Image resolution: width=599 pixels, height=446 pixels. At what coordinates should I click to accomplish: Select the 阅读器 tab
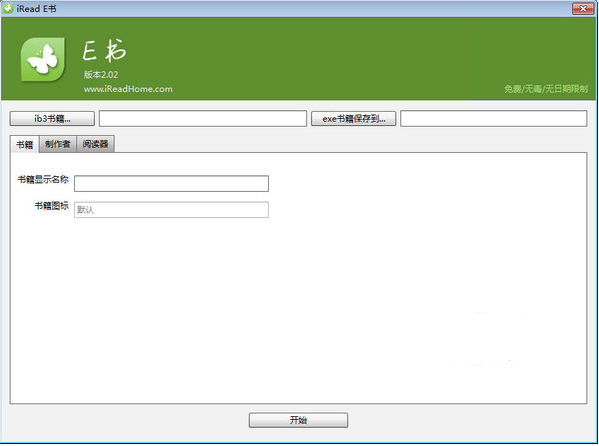click(96, 144)
